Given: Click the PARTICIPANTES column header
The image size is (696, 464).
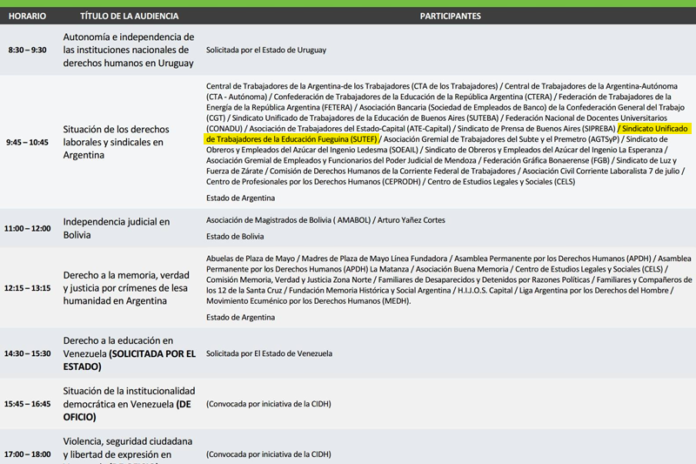Looking at the screenshot, I should pos(449,16).
